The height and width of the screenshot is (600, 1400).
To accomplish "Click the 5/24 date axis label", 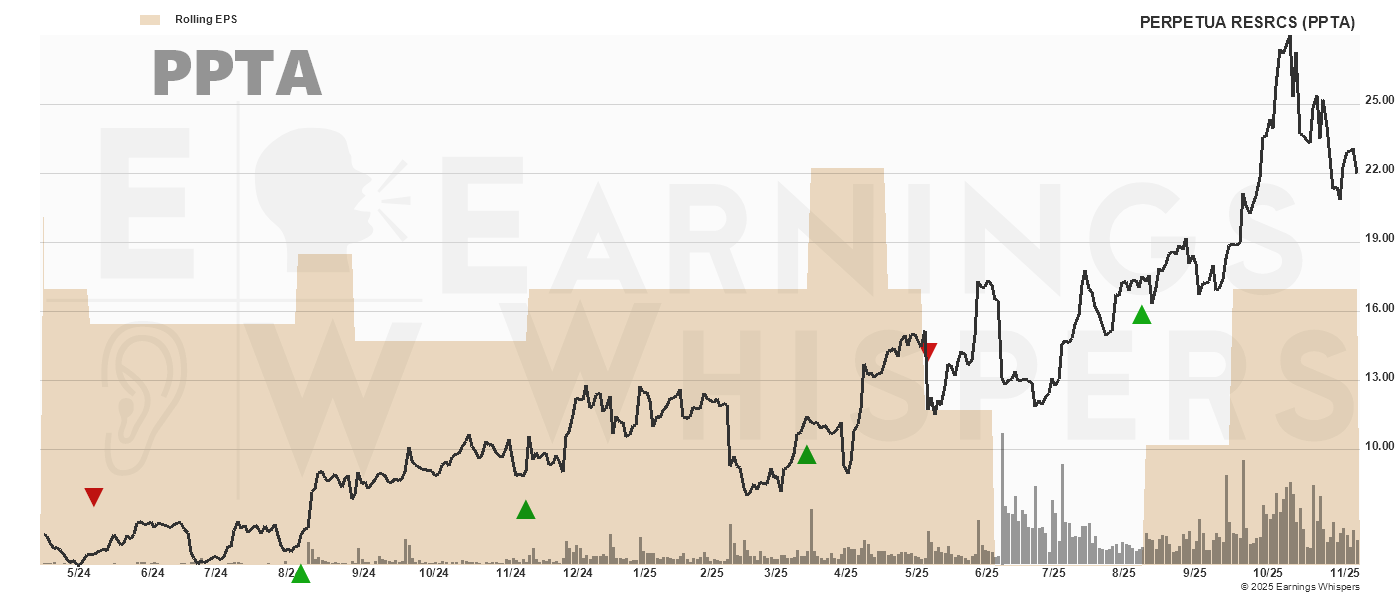I will pos(79,573).
